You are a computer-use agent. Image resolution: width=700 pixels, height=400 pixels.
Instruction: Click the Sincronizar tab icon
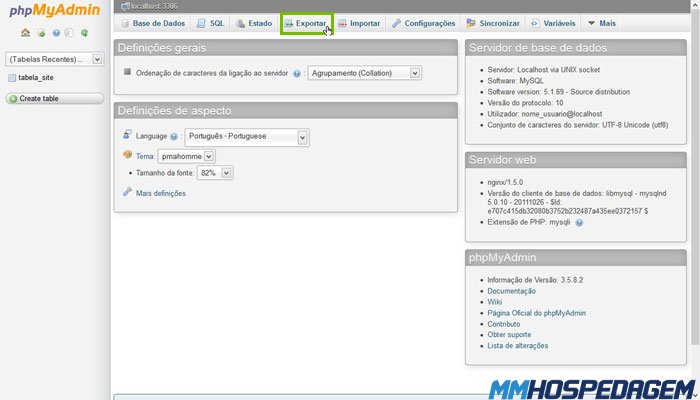point(471,23)
